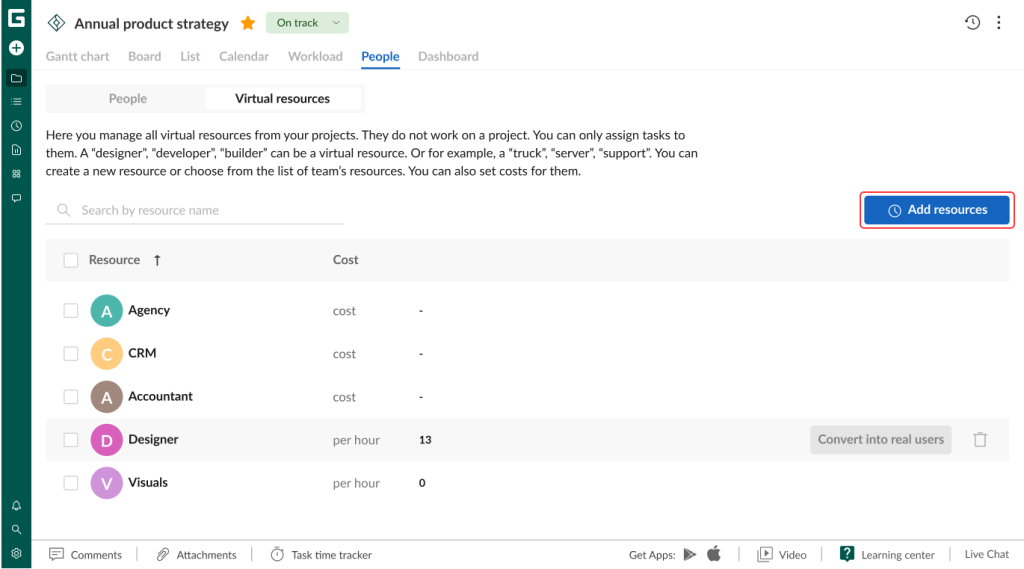Image resolution: width=1024 pixels, height=569 pixels.
Task: Switch to the Gantt chart tab
Action: click(x=77, y=56)
